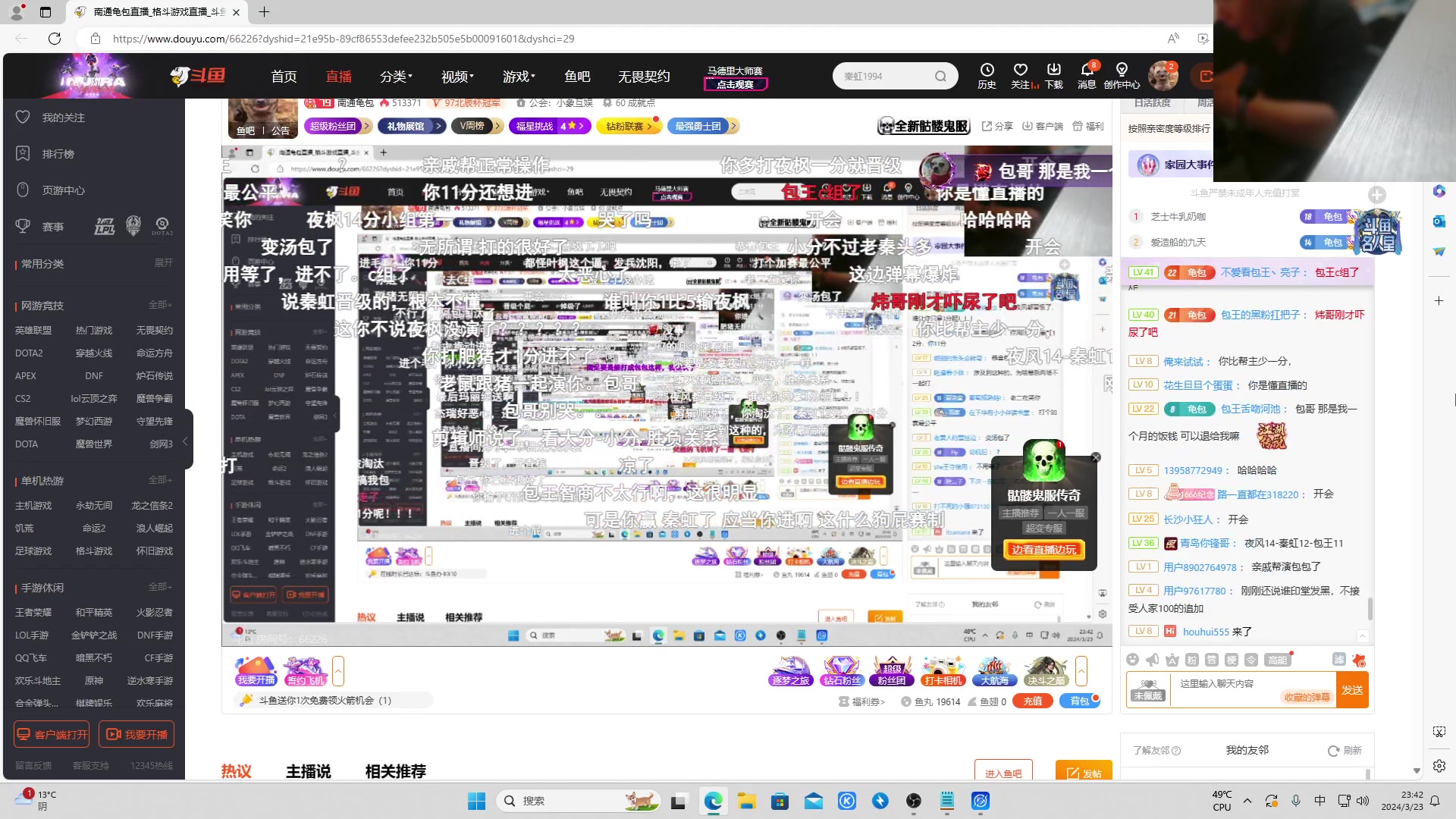Show all 网游竞技 categories via 全部
1456x819 pixels.
[x=160, y=305]
